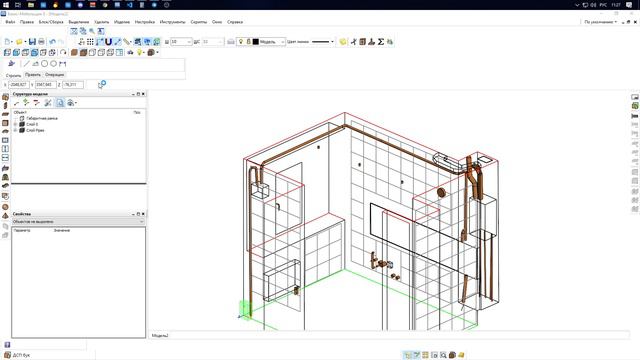Click the line drawing tool icon
The height and width of the screenshot is (360, 640).
pyautogui.click(x=27, y=64)
